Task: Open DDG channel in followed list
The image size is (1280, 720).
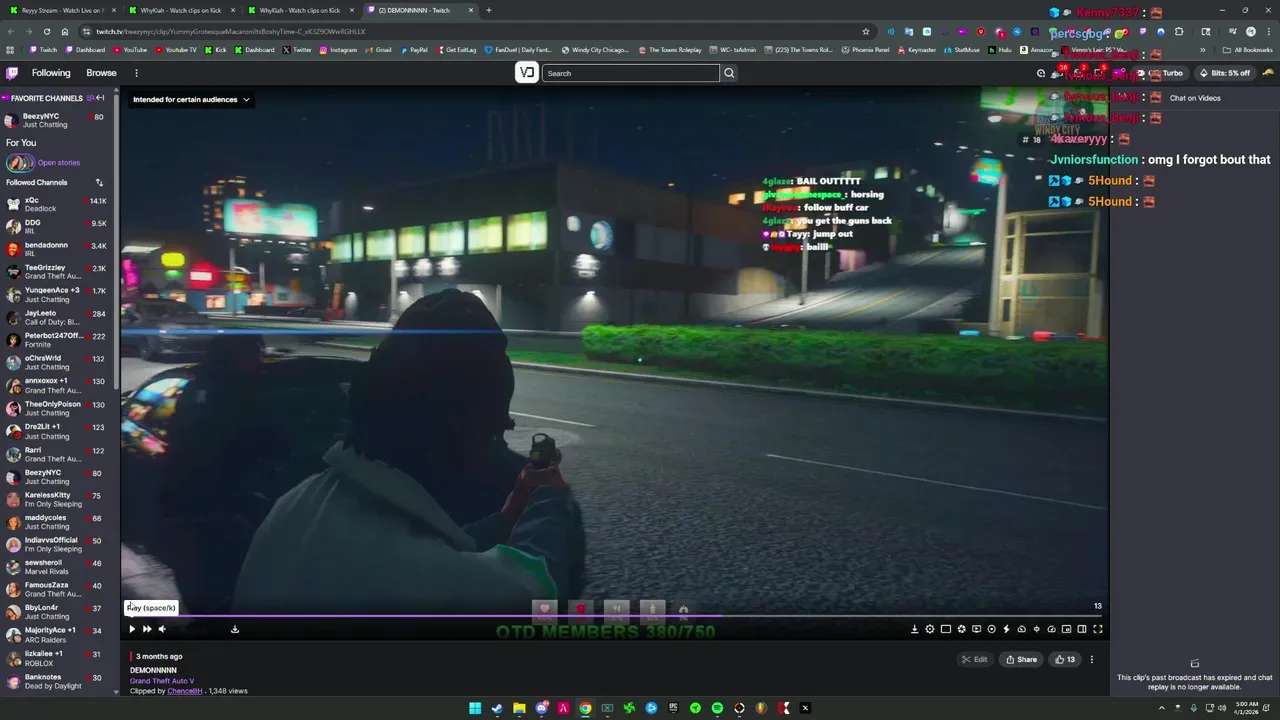Action: coord(57,227)
